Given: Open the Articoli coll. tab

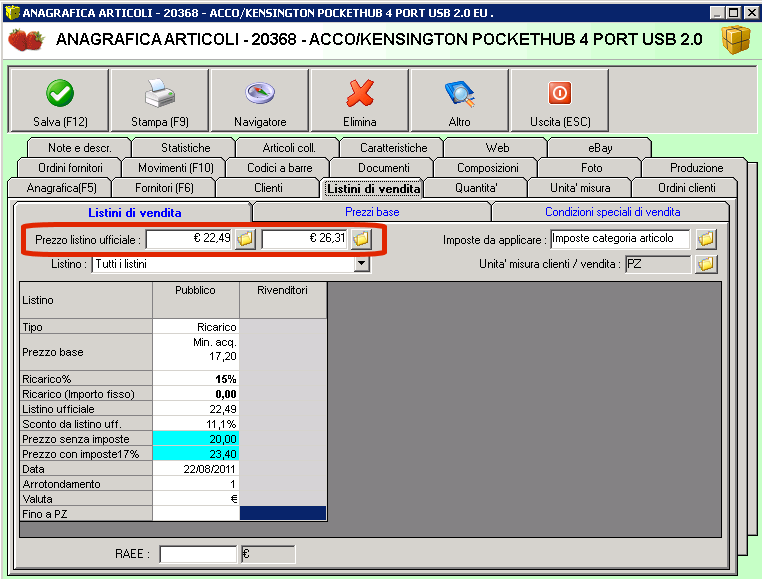Looking at the screenshot, I should pos(289,148).
